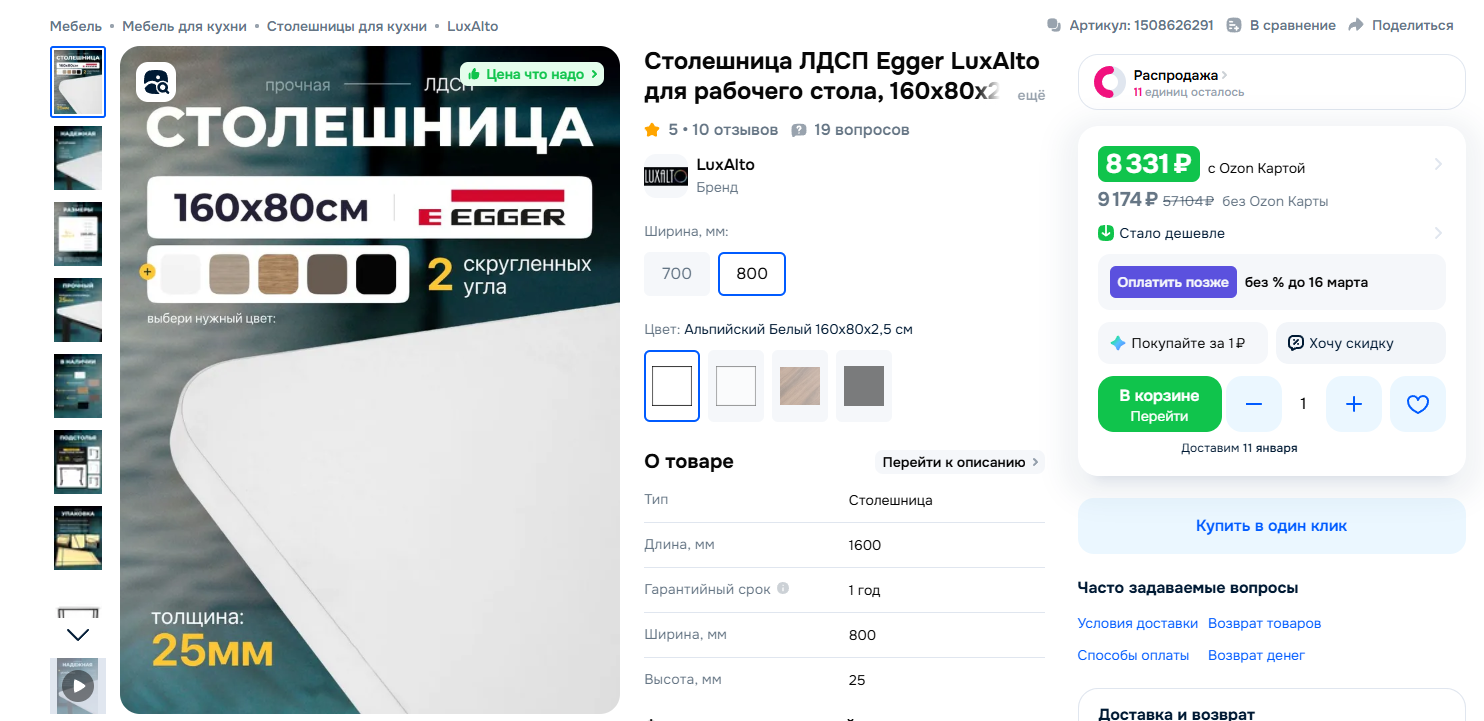
Task: Open visual search icon on product image
Action: 156,82
